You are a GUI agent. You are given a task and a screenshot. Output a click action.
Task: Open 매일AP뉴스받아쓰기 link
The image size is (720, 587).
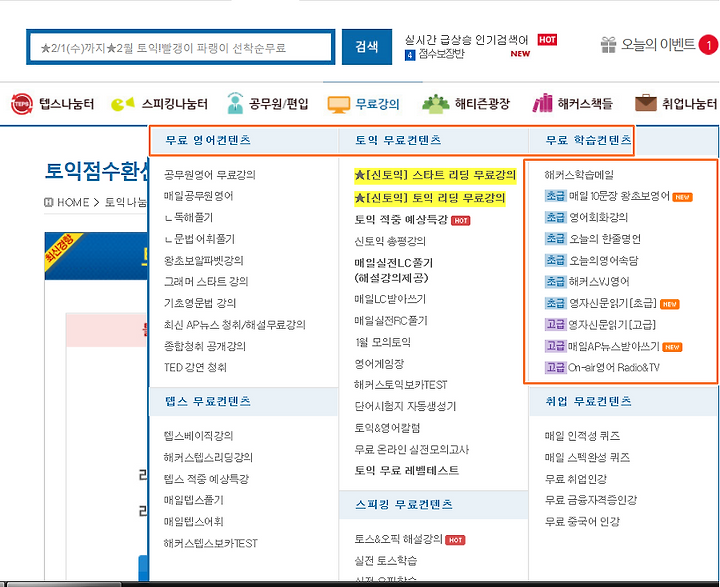[614, 347]
